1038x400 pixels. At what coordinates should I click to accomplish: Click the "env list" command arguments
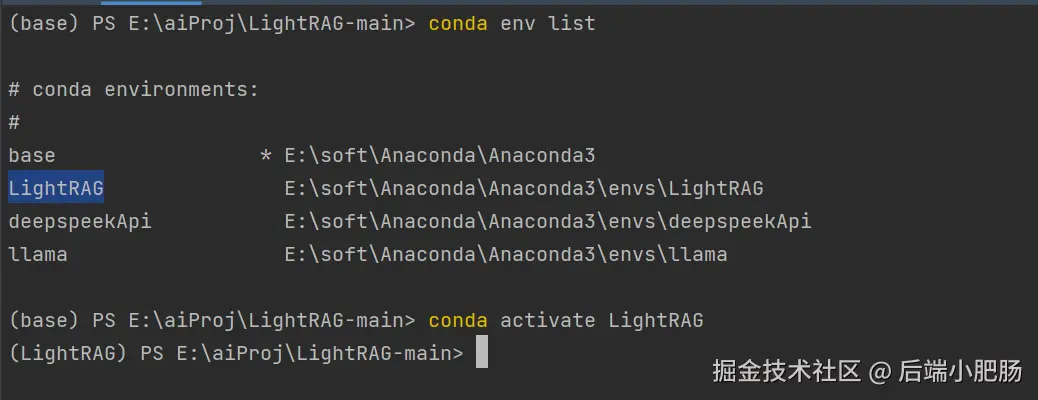coord(548,23)
